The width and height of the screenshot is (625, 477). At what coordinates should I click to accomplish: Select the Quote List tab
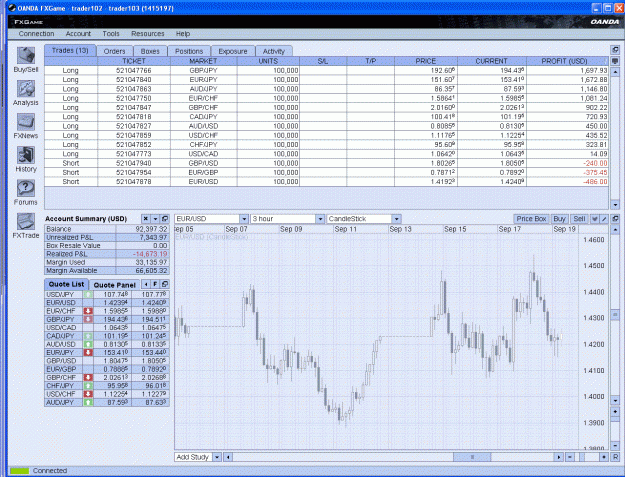[67, 284]
